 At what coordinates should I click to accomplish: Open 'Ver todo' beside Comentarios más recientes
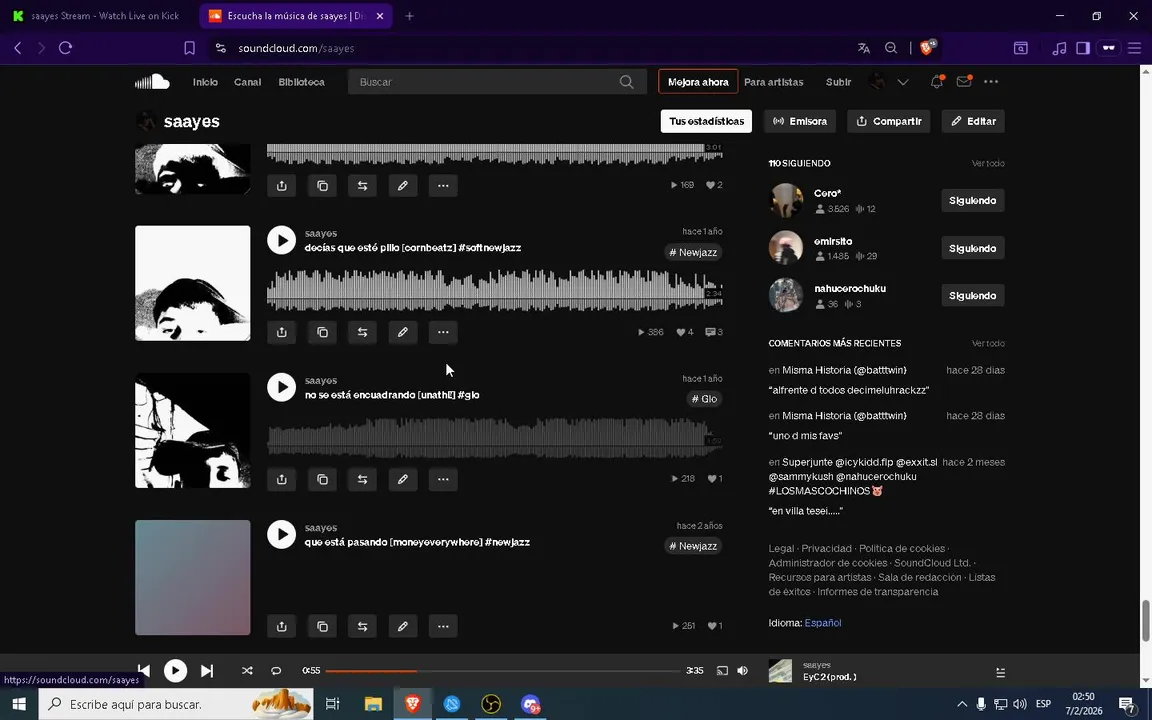click(988, 343)
